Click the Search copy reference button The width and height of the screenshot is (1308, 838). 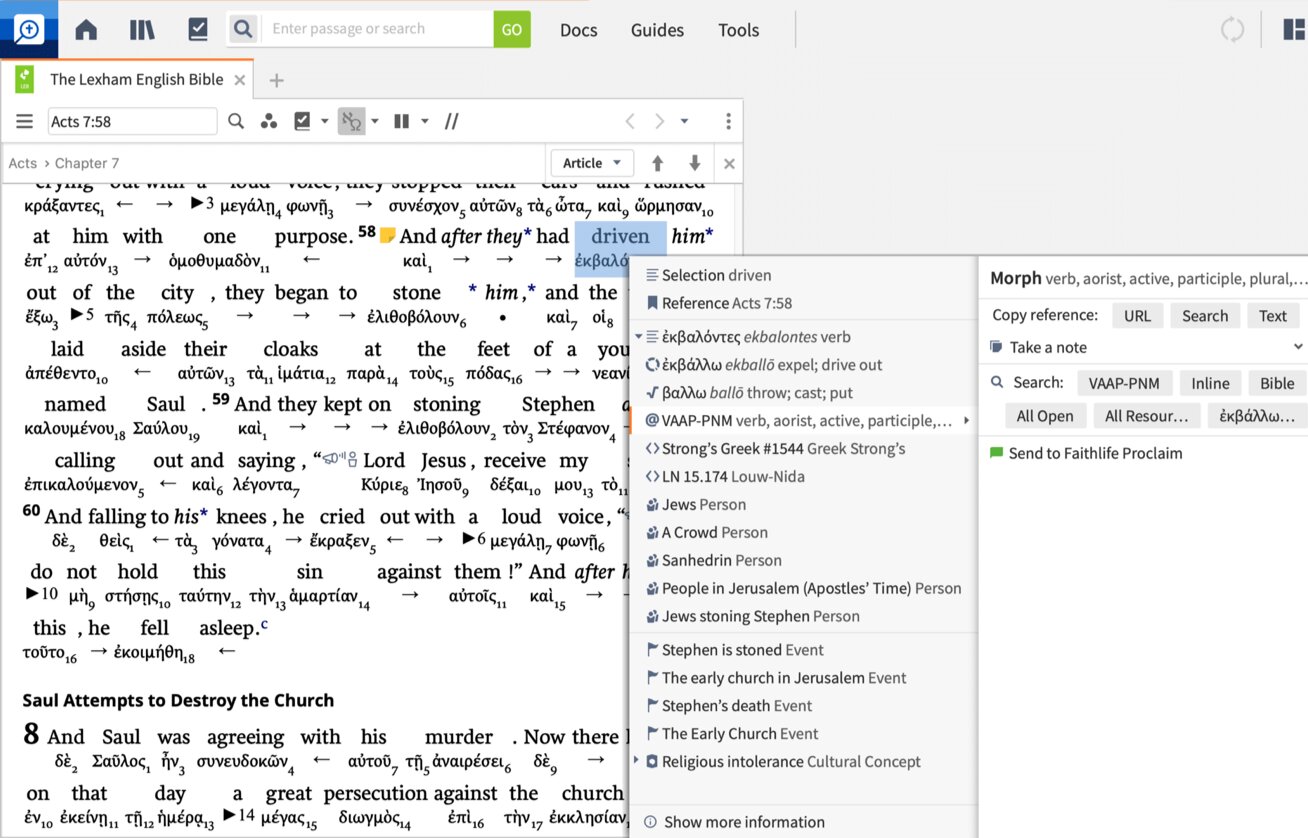click(1205, 316)
